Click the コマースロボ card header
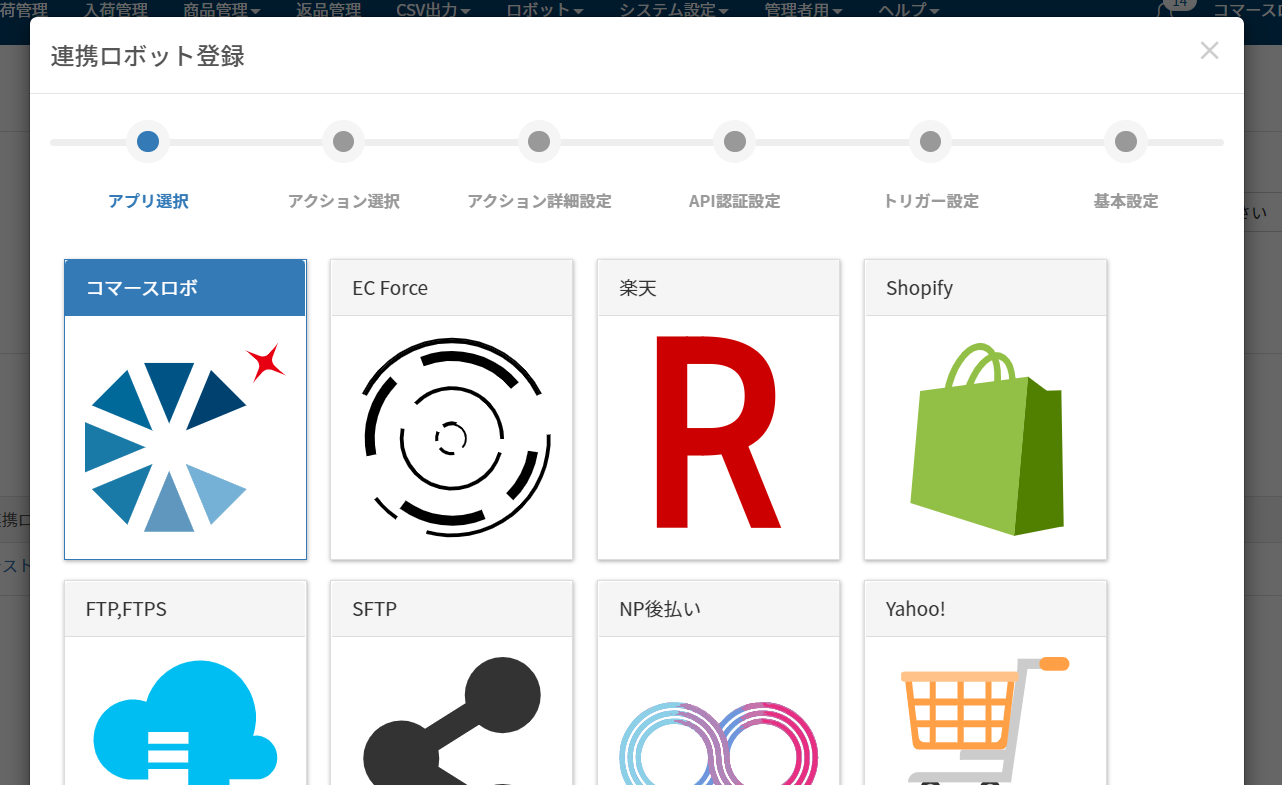 tap(185, 288)
